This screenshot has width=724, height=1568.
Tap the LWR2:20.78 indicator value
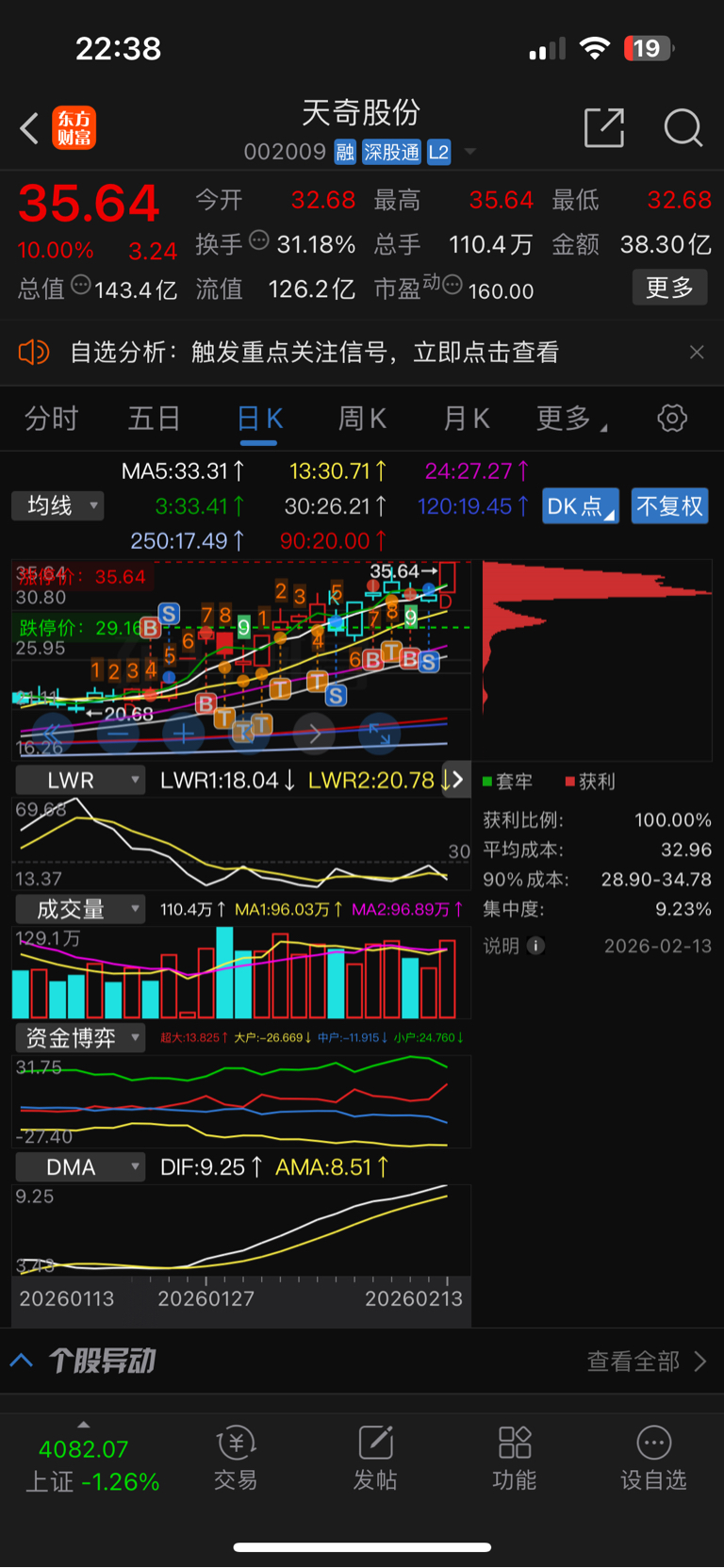(x=379, y=781)
